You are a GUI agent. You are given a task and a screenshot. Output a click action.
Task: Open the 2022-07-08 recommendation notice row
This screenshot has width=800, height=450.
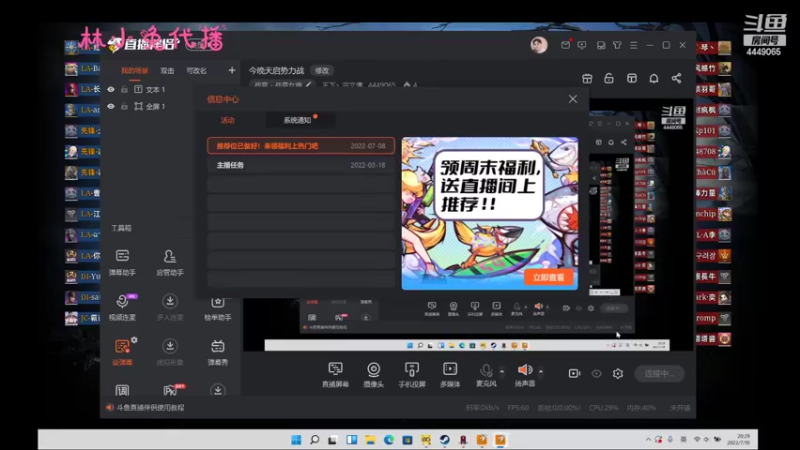click(x=301, y=146)
